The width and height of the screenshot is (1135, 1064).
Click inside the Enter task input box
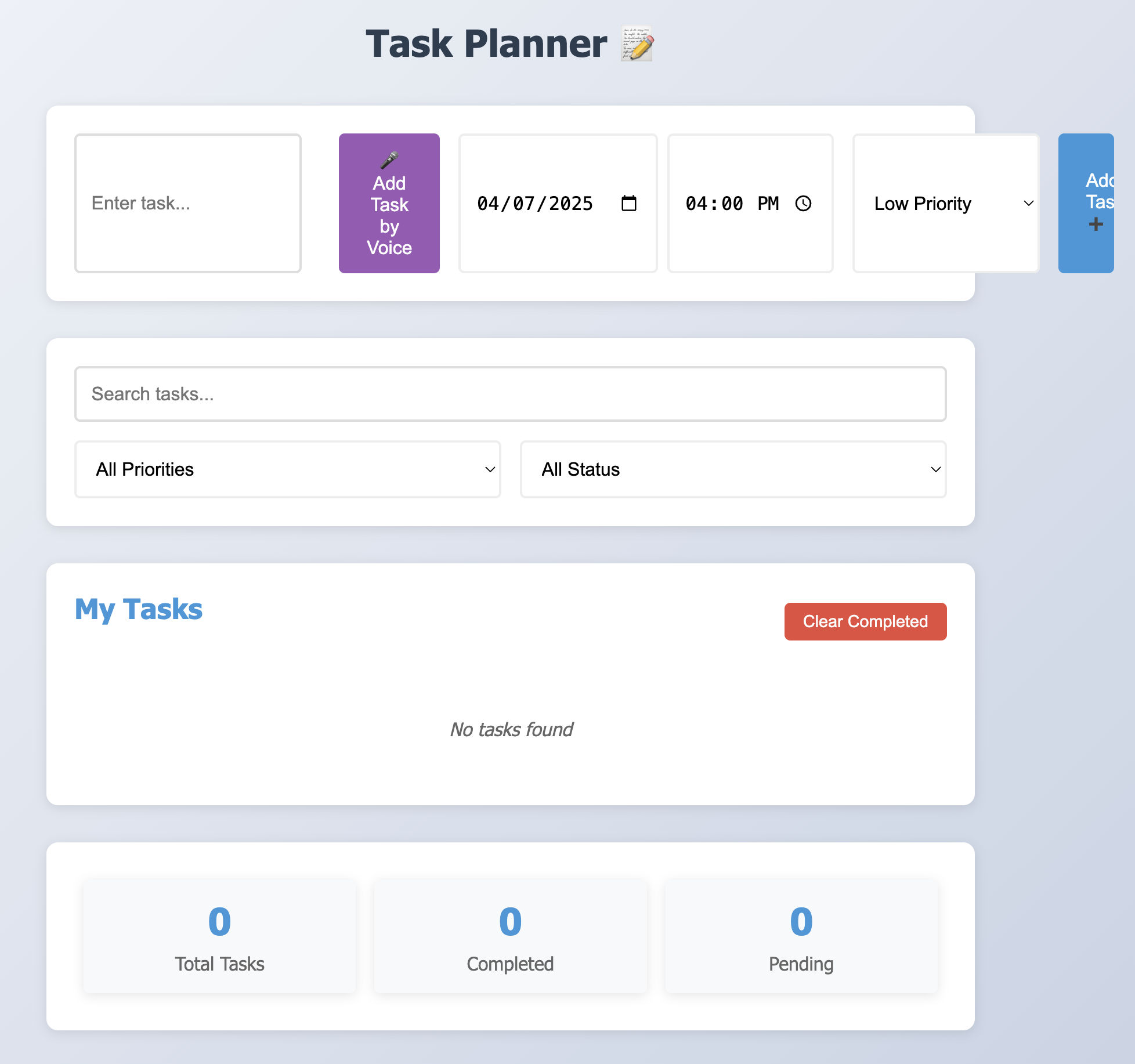pos(187,204)
